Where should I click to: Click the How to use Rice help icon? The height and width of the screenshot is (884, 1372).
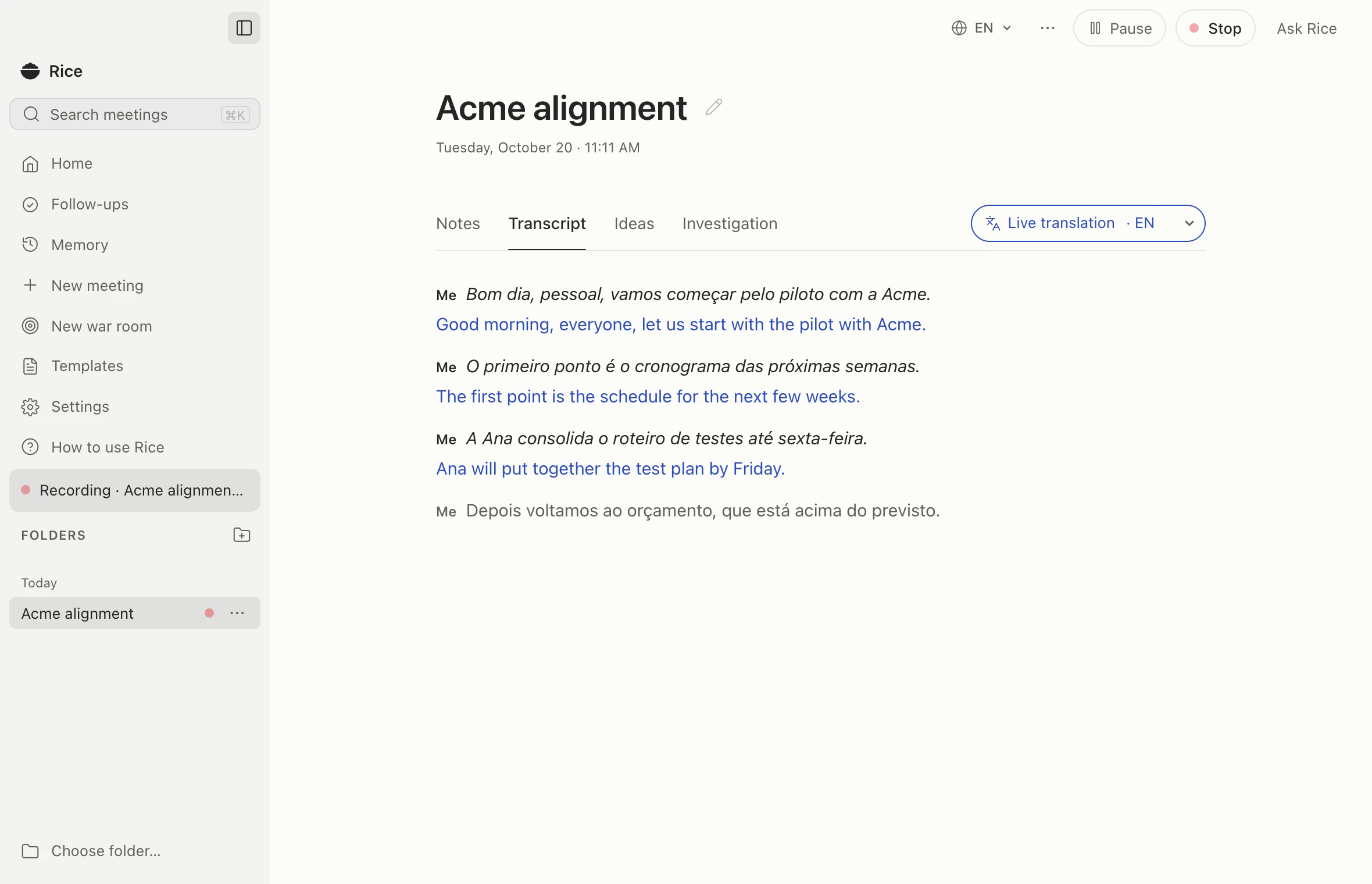pyautogui.click(x=30, y=447)
